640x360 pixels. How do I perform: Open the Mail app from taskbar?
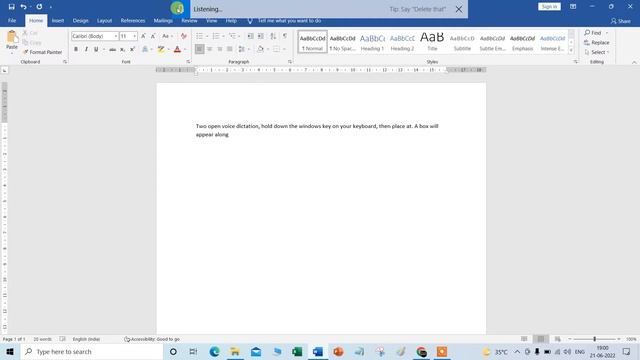[256, 351]
